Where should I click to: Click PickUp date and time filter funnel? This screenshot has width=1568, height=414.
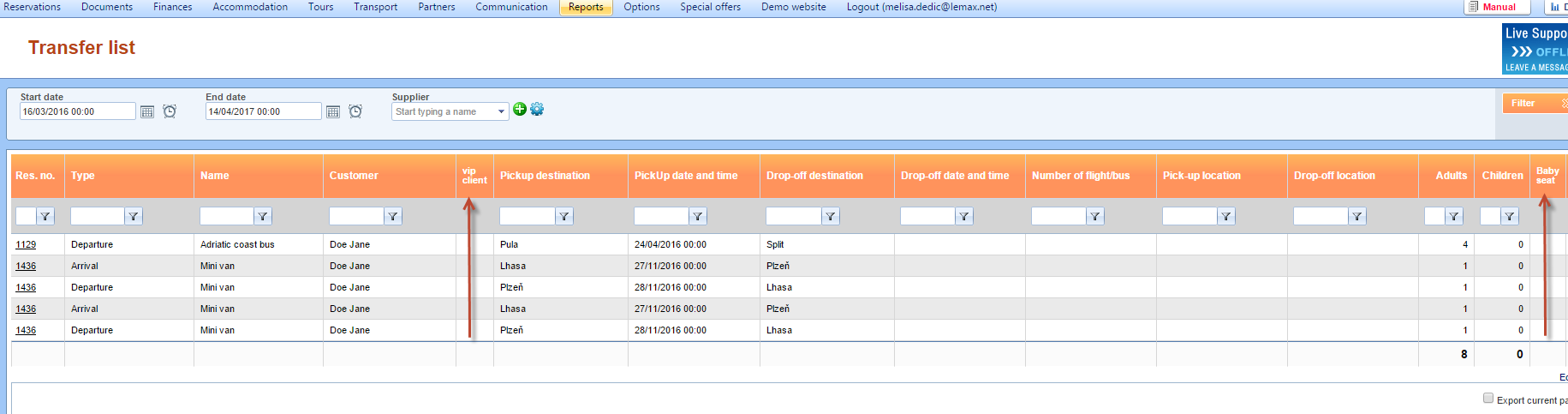[698, 216]
